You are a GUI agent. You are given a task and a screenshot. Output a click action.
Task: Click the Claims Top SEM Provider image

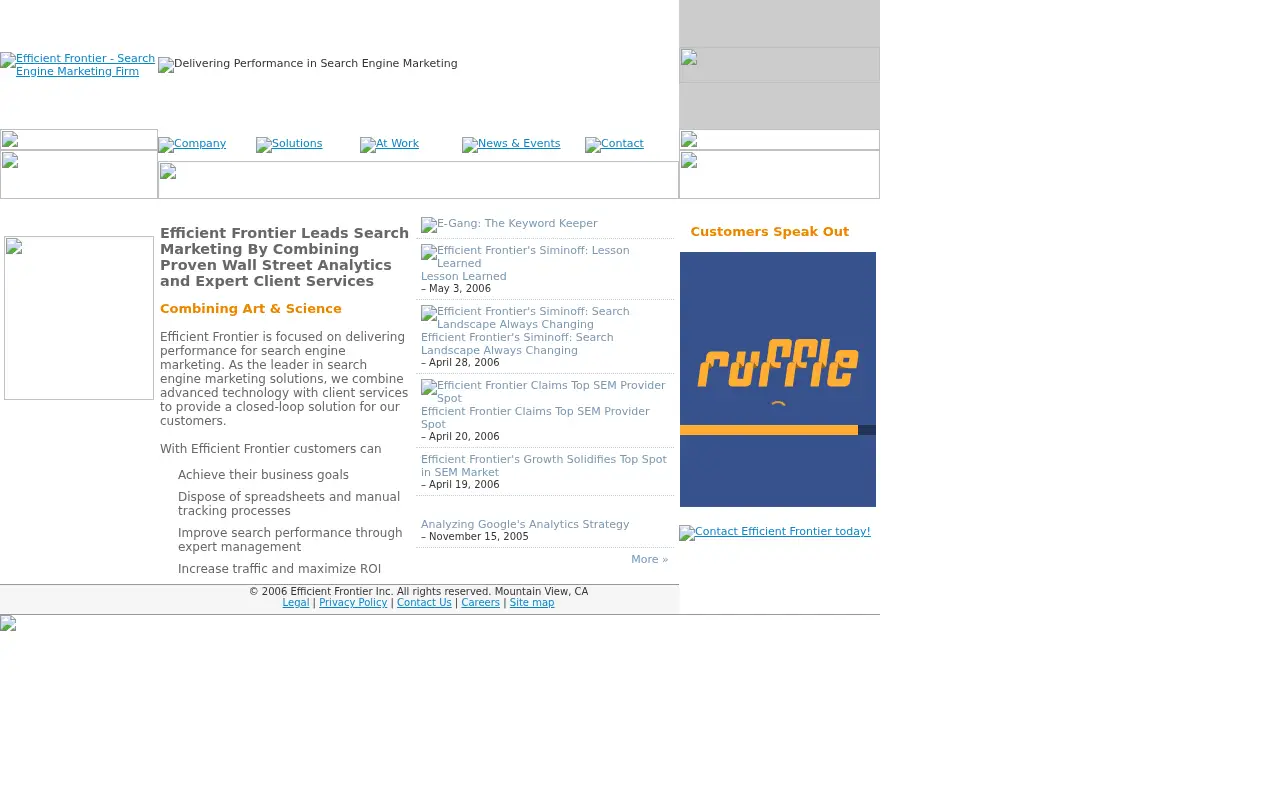click(543, 392)
